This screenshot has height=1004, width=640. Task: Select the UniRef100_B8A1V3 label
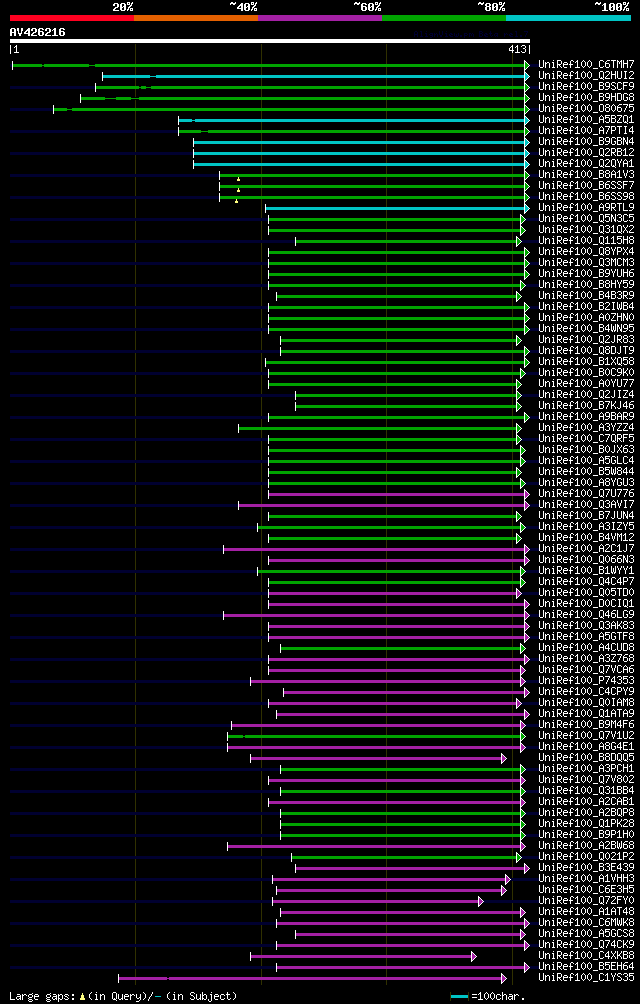(x=586, y=175)
